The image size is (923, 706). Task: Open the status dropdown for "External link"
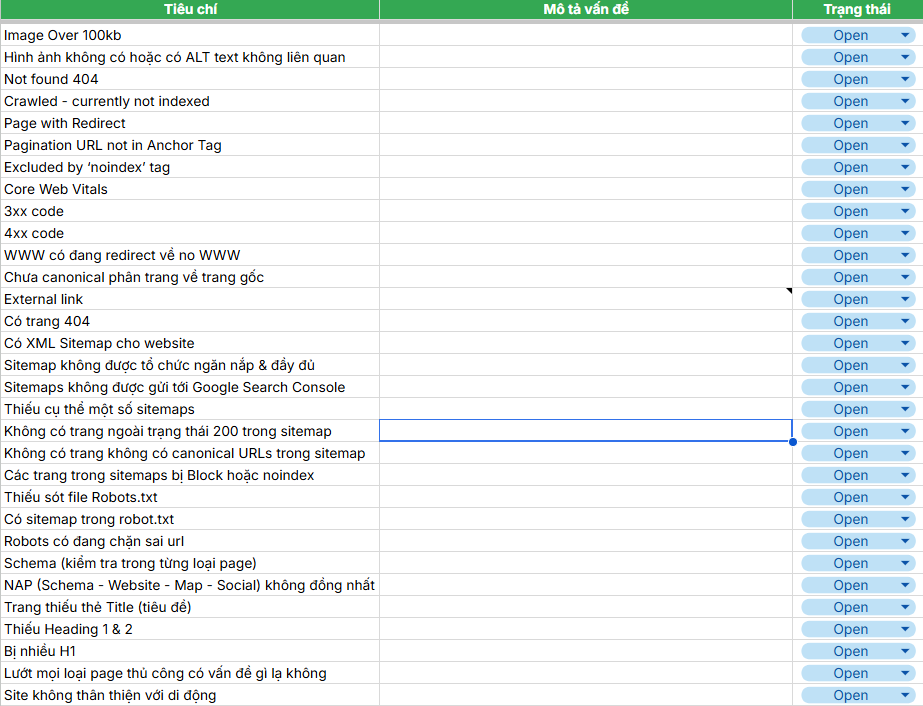tap(905, 299)
